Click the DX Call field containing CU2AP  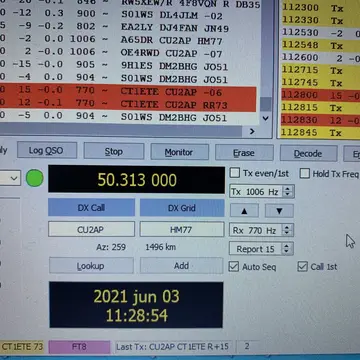click(x=91, y=229)
